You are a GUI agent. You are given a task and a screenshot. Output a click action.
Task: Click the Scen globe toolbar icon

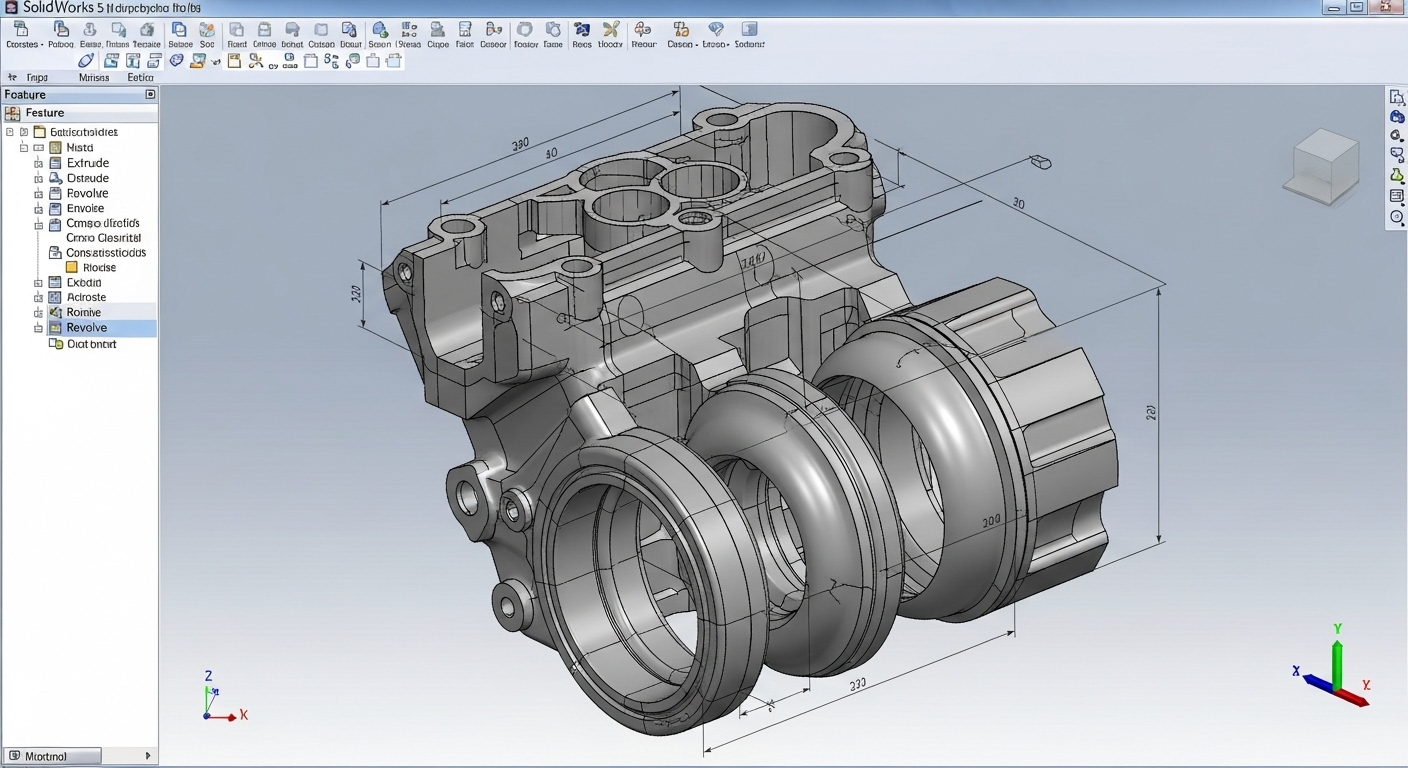pos(380,30)
